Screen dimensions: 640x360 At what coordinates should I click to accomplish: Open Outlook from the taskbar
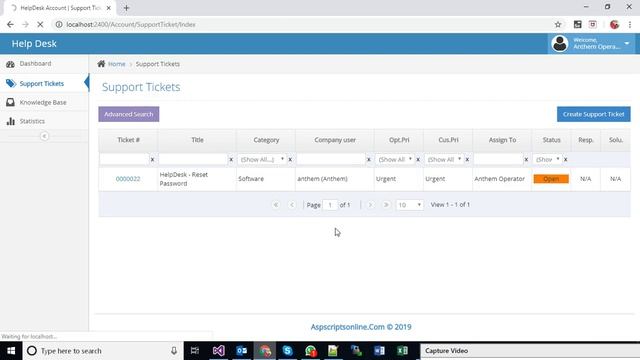242,351
